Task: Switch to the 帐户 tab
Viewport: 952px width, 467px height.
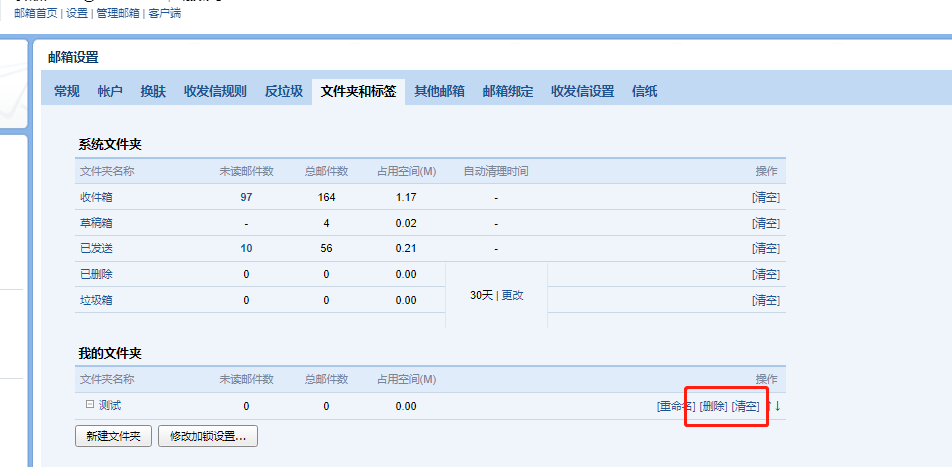Action: coord(110,91)
